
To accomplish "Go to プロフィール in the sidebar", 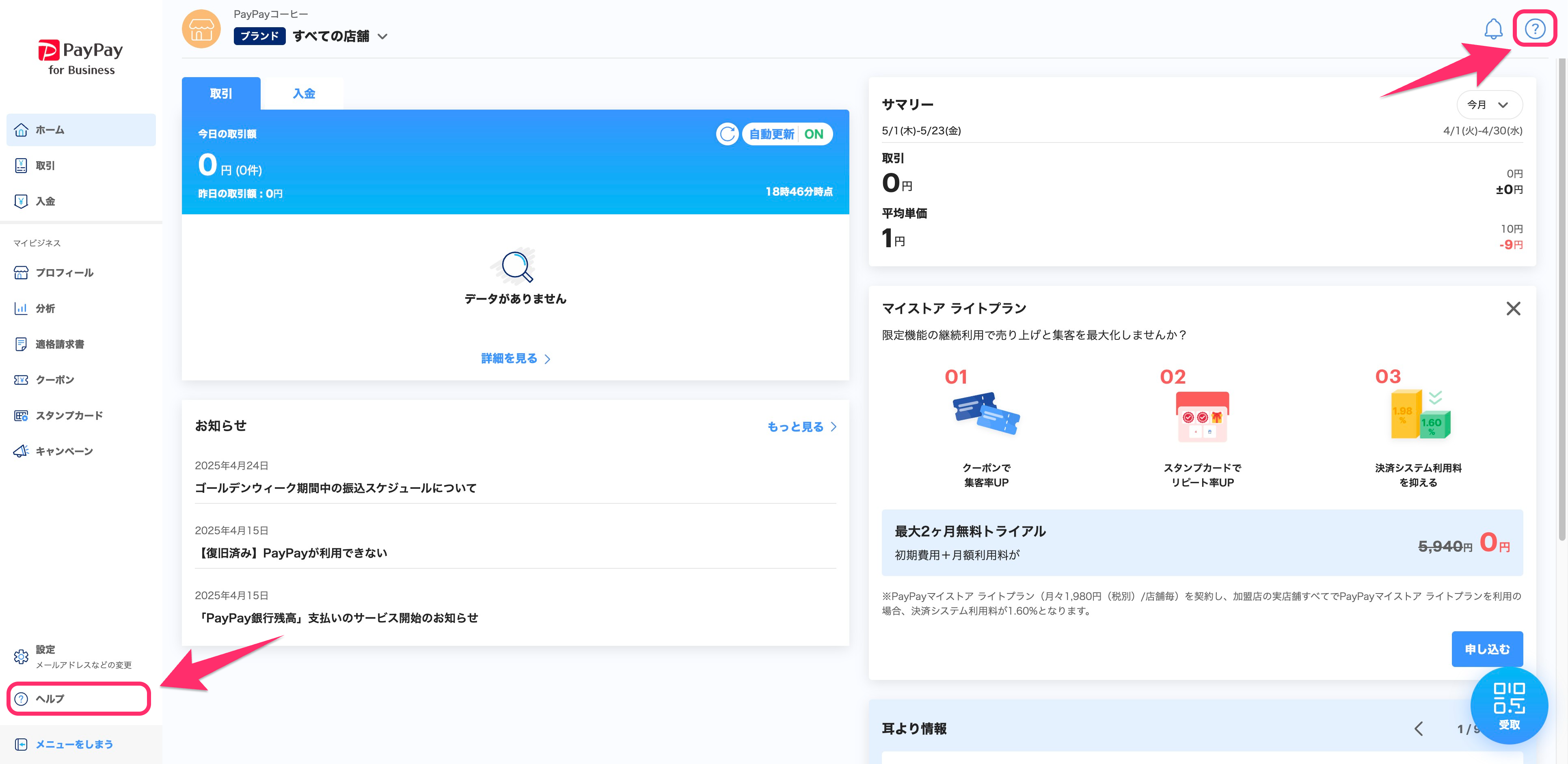I will pos(81,273).
